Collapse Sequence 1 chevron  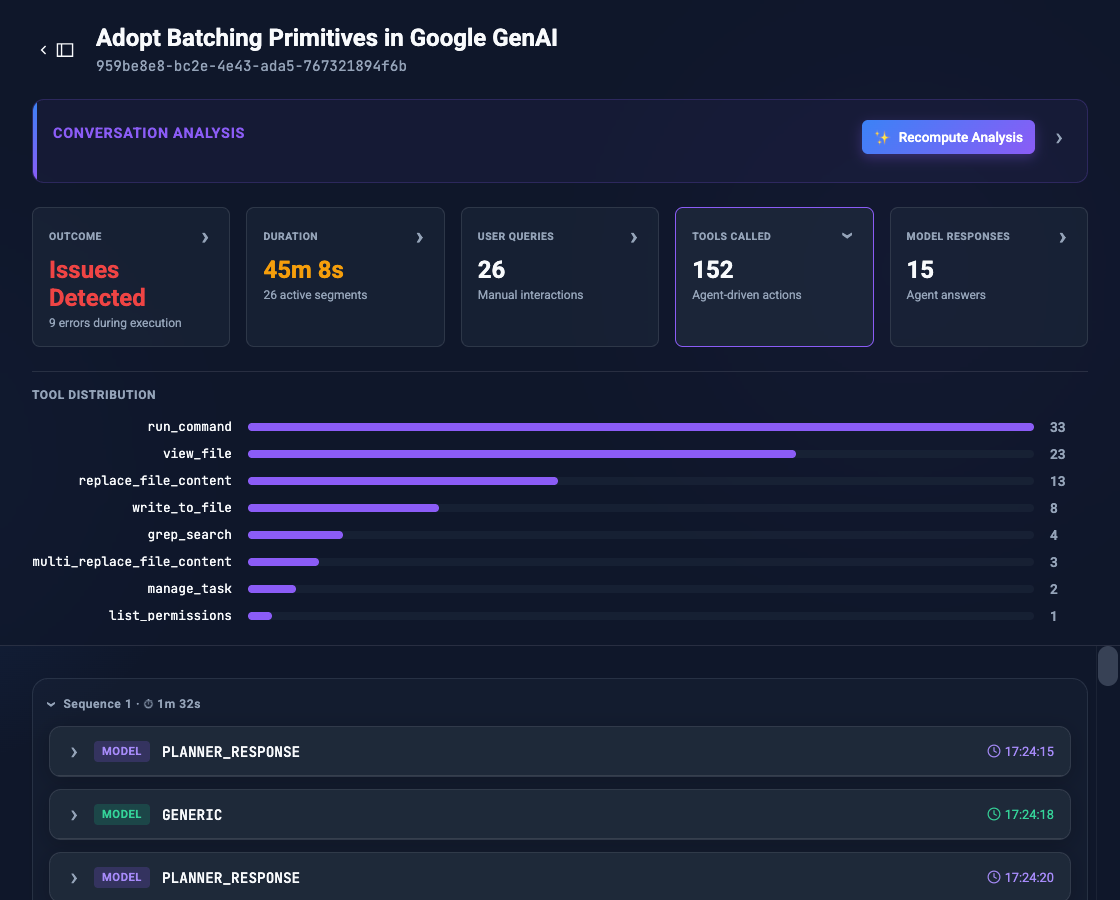(51, 704)
